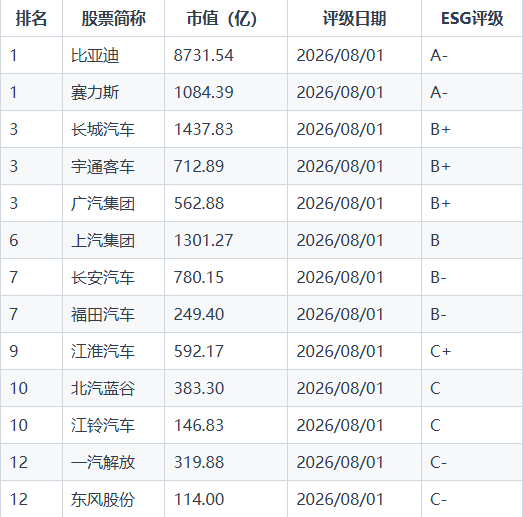
Task: Select the stock name 北汽蓝谷
Action: (103, 389)
